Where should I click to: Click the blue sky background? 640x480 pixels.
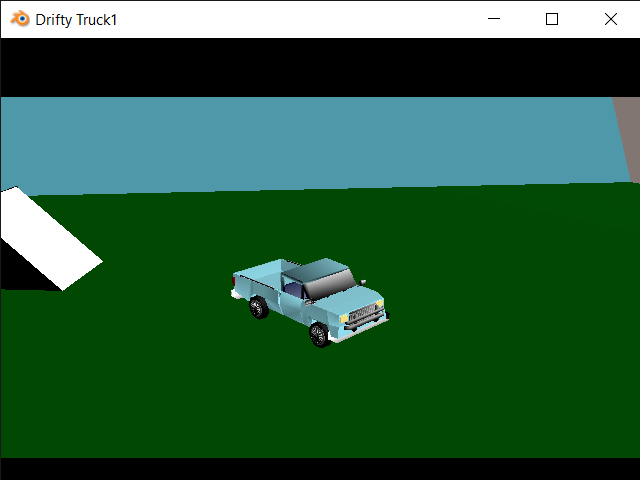click(300, 140)
